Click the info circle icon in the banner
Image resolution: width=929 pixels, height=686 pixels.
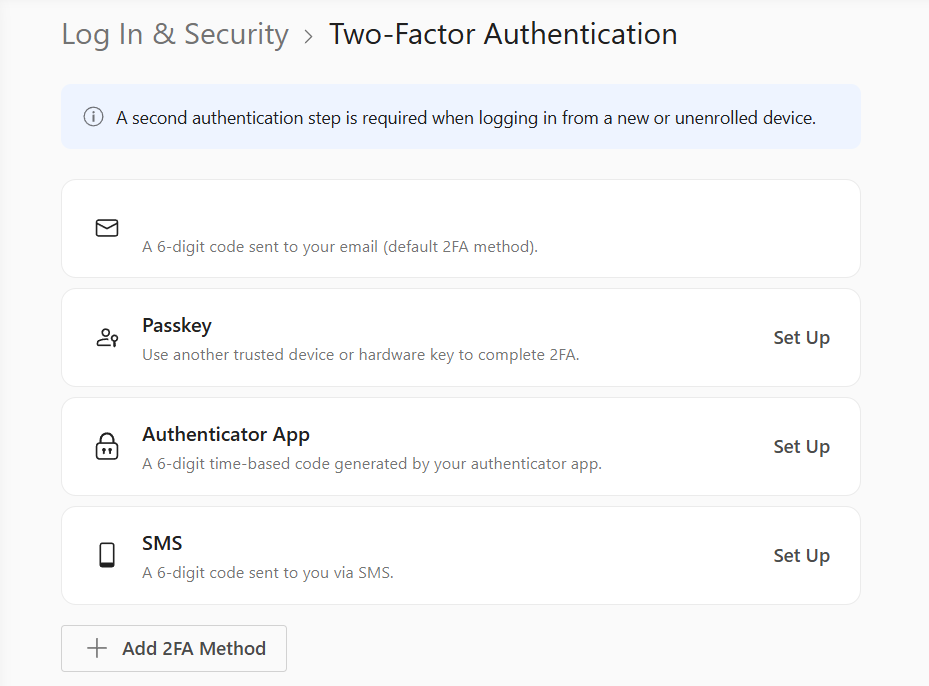[92, 117]
